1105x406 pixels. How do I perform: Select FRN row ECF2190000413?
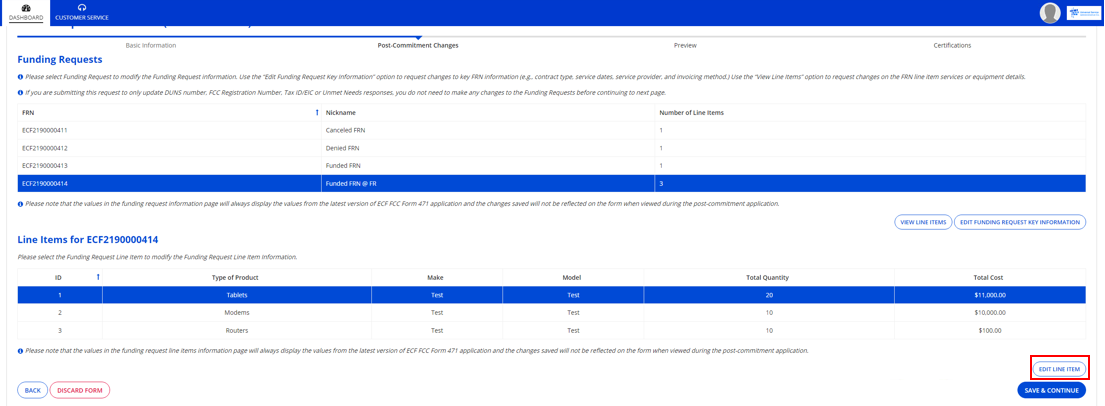(x=552, y=166)
